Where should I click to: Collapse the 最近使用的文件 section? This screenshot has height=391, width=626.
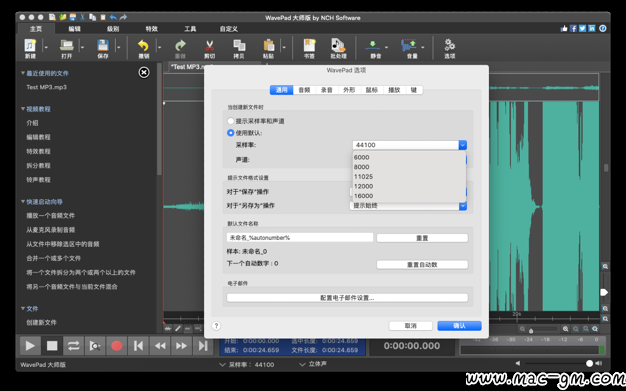(23, 73)
